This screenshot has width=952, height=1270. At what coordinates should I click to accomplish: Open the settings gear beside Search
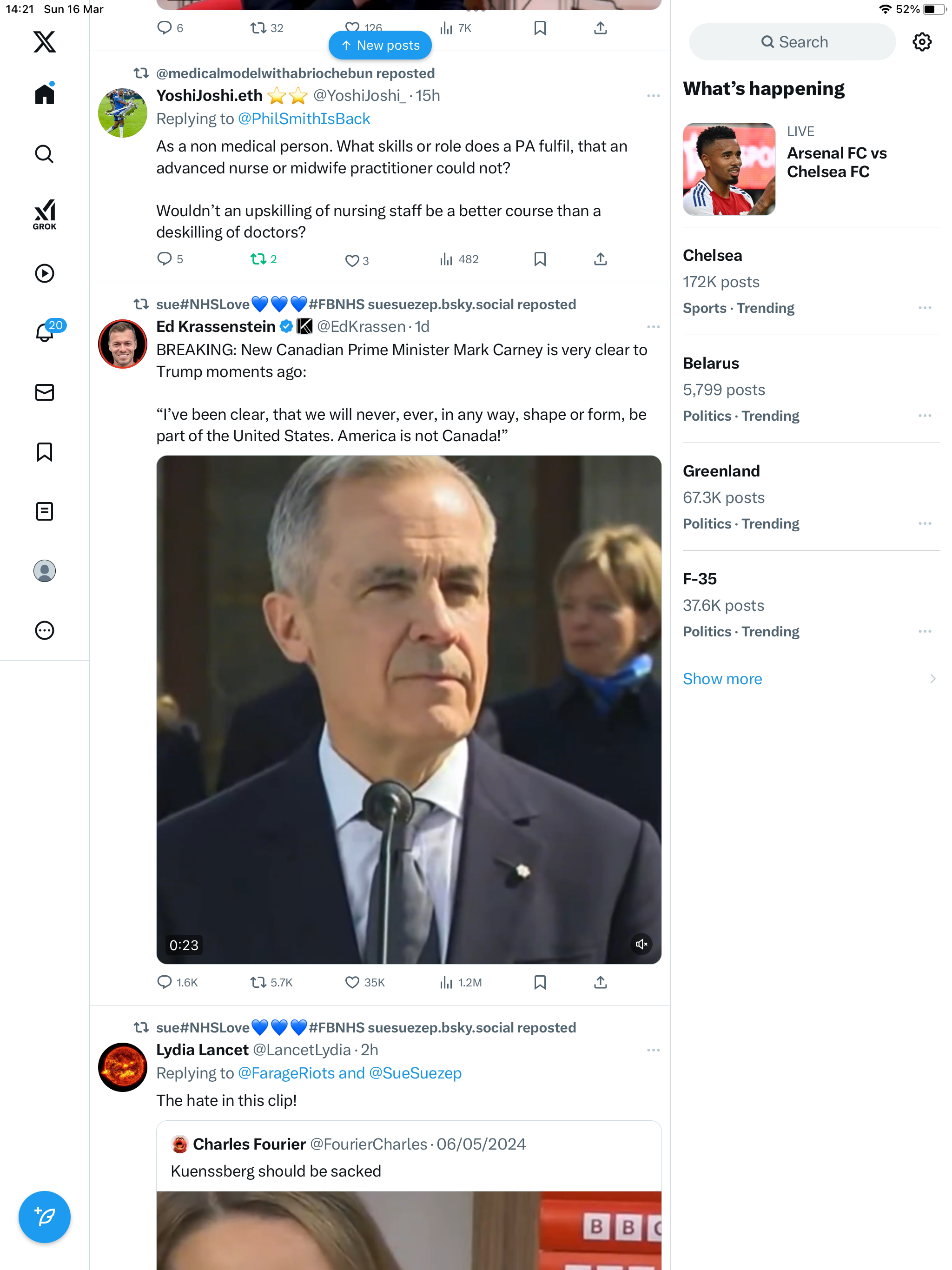tap(922, 42)
